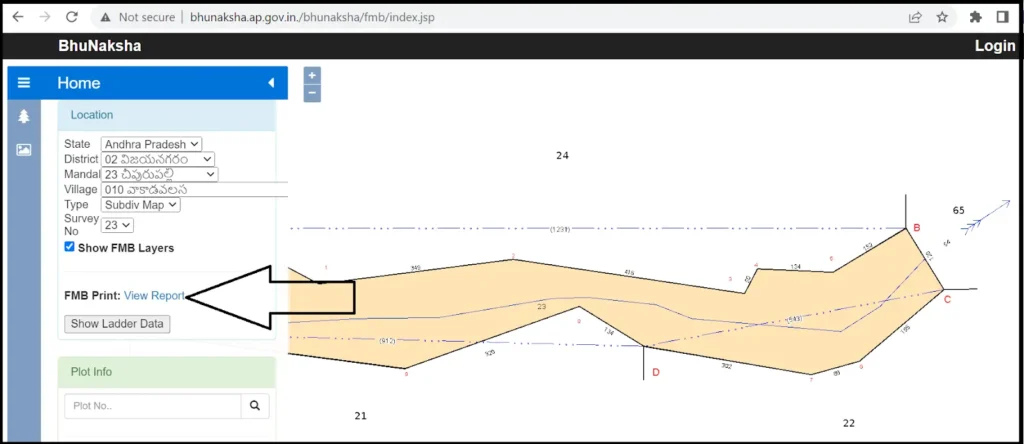Image resolution: width=1024 pixels, height=444 pixels.
Task: Click the Location panel header
Action: (x=167, y=115)
